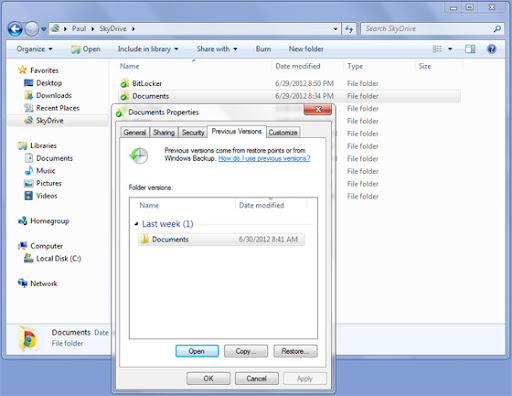Click the Restore... button

(x=295, y=351)
